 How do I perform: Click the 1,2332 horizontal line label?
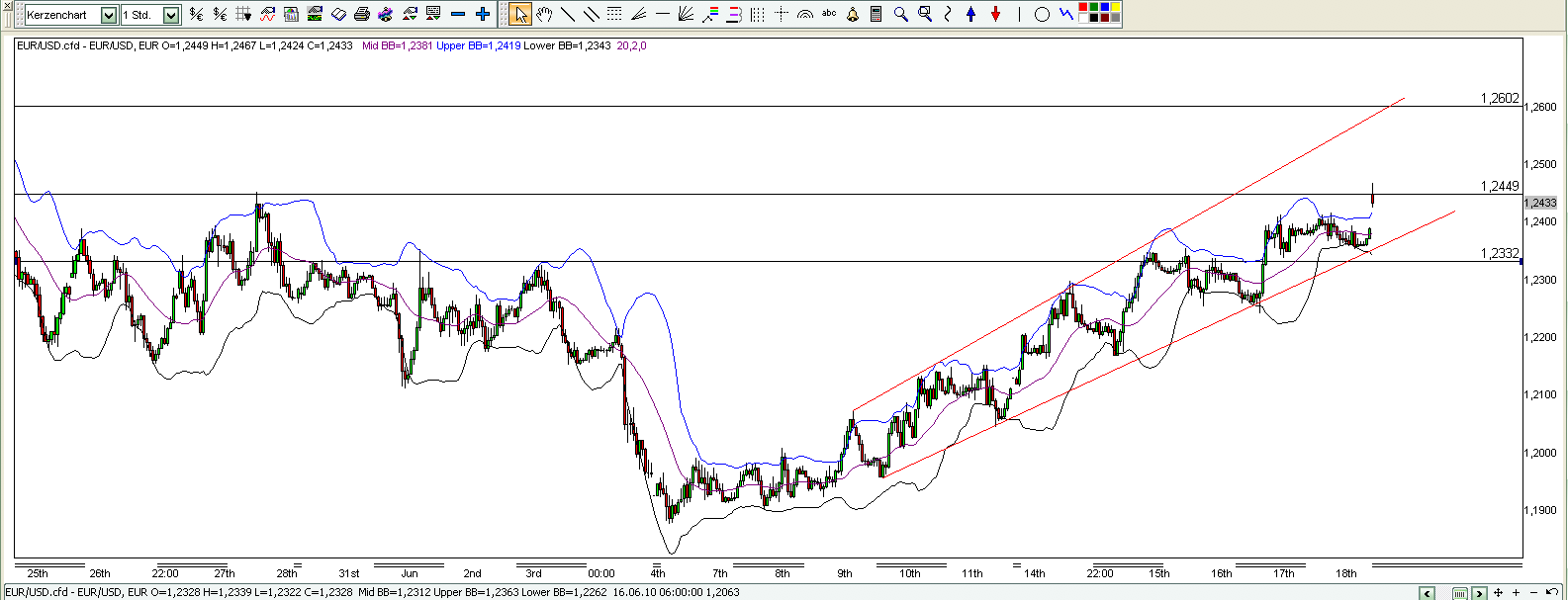pos(1500,253)
